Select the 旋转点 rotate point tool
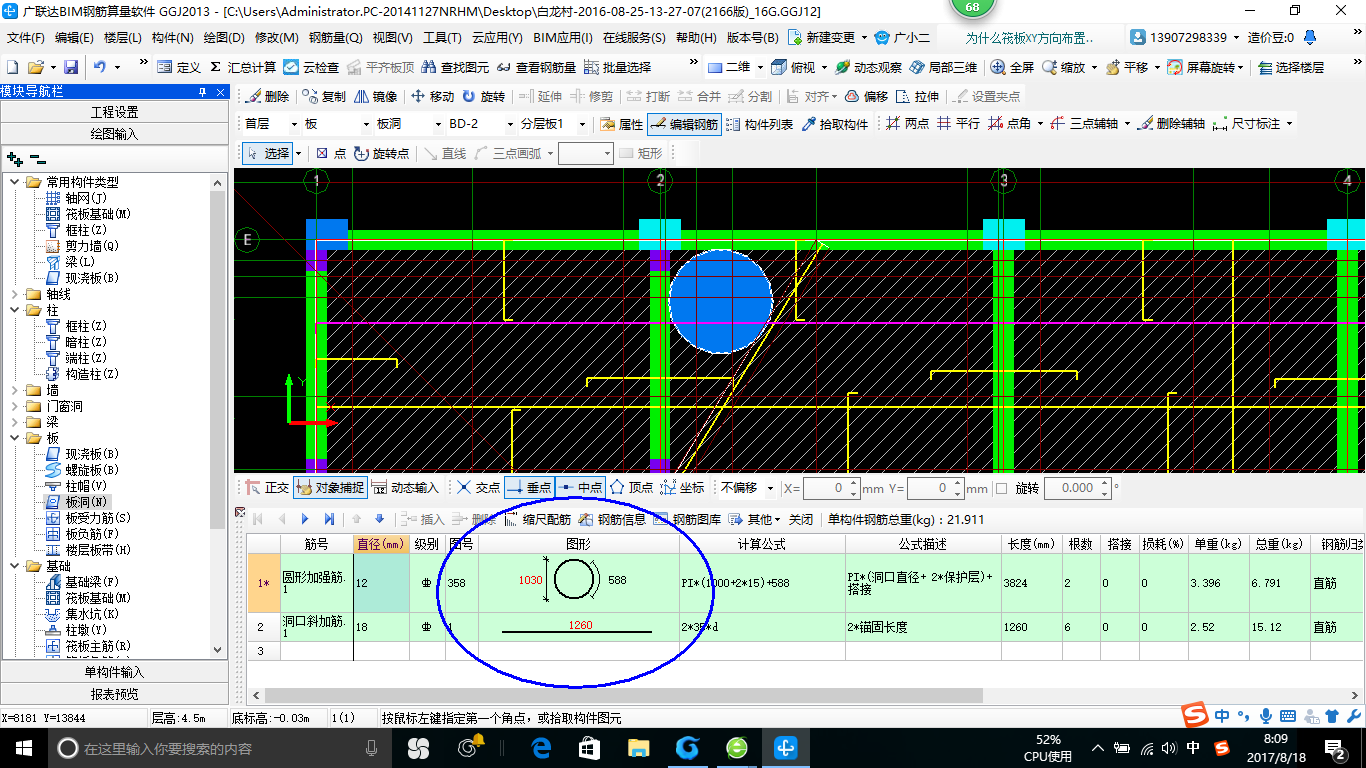Image resolution: width=1366 pixels, height=768 pixels. coord(382,153)
